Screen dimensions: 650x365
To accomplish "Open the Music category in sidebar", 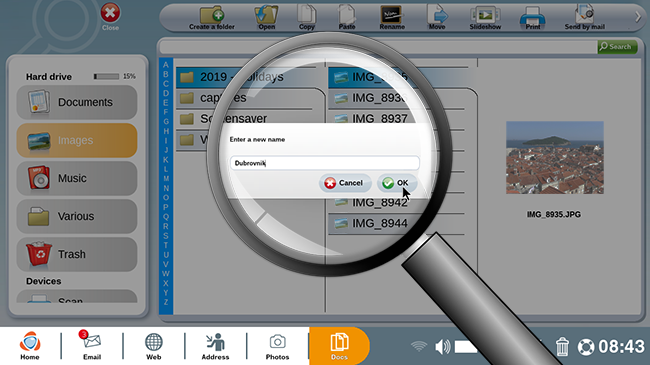I will tap(77, 178).
